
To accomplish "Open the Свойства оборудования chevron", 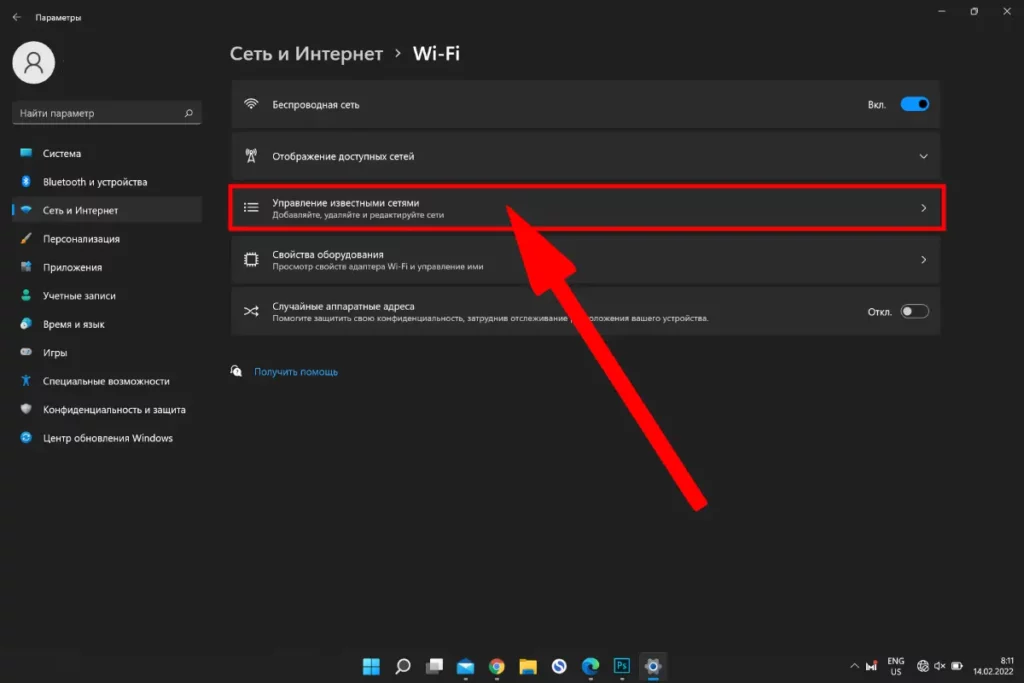I will tap(923, 260).
